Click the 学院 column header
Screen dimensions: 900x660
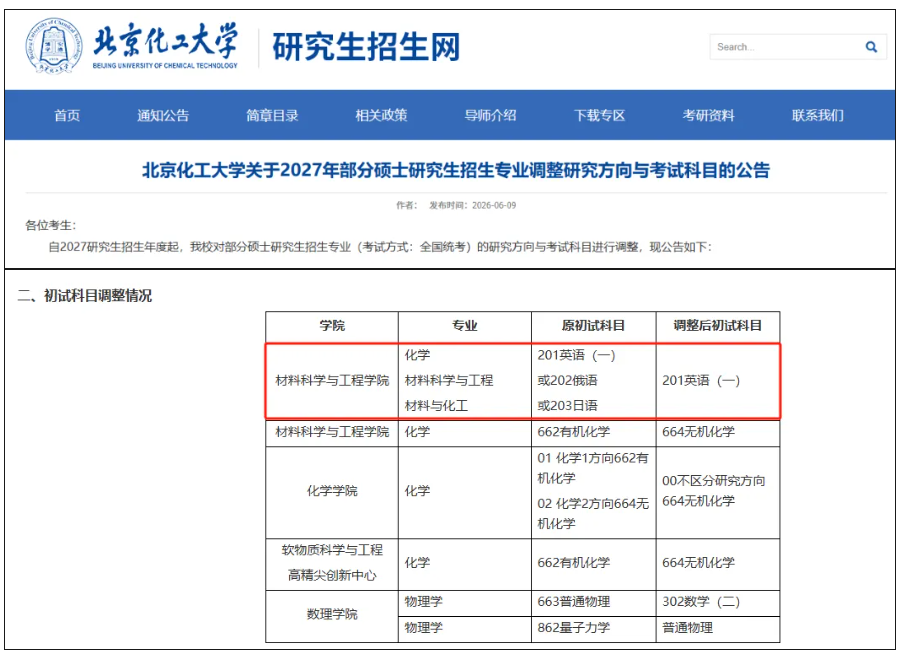[x=332, y=326]
